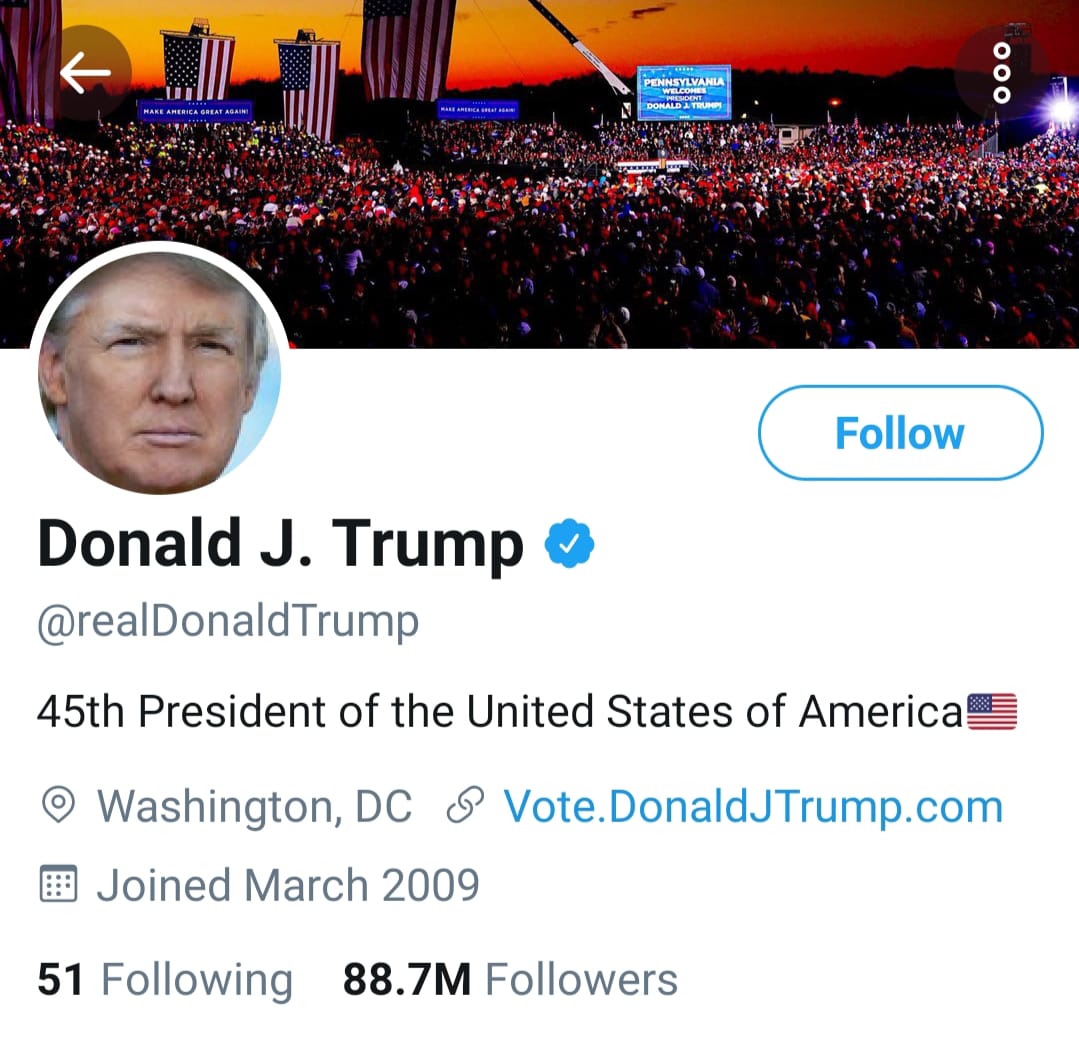This screenshot has width=1079, height=1037.
Task: Open the Vote.DonaldJTrump.com link
Action: 752,806
